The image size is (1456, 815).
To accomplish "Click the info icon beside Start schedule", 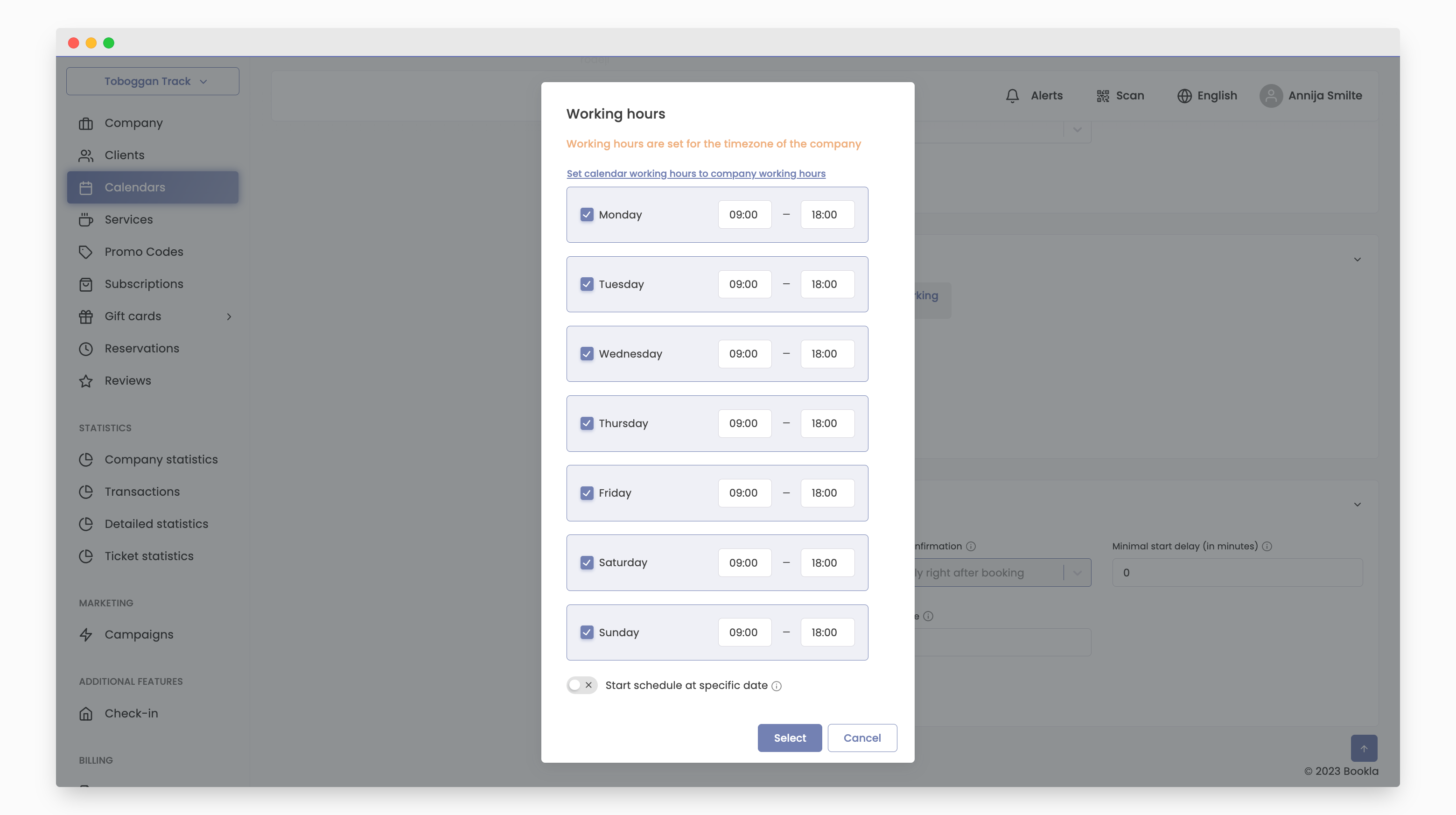I will click(777, 686).
